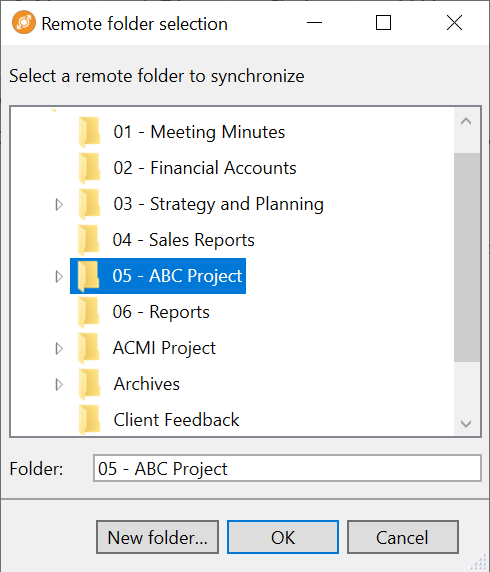The width and height of the screenshot is (490, 572).
Task: Select the 06 - Reports folder icon
Action: (89, 312)
